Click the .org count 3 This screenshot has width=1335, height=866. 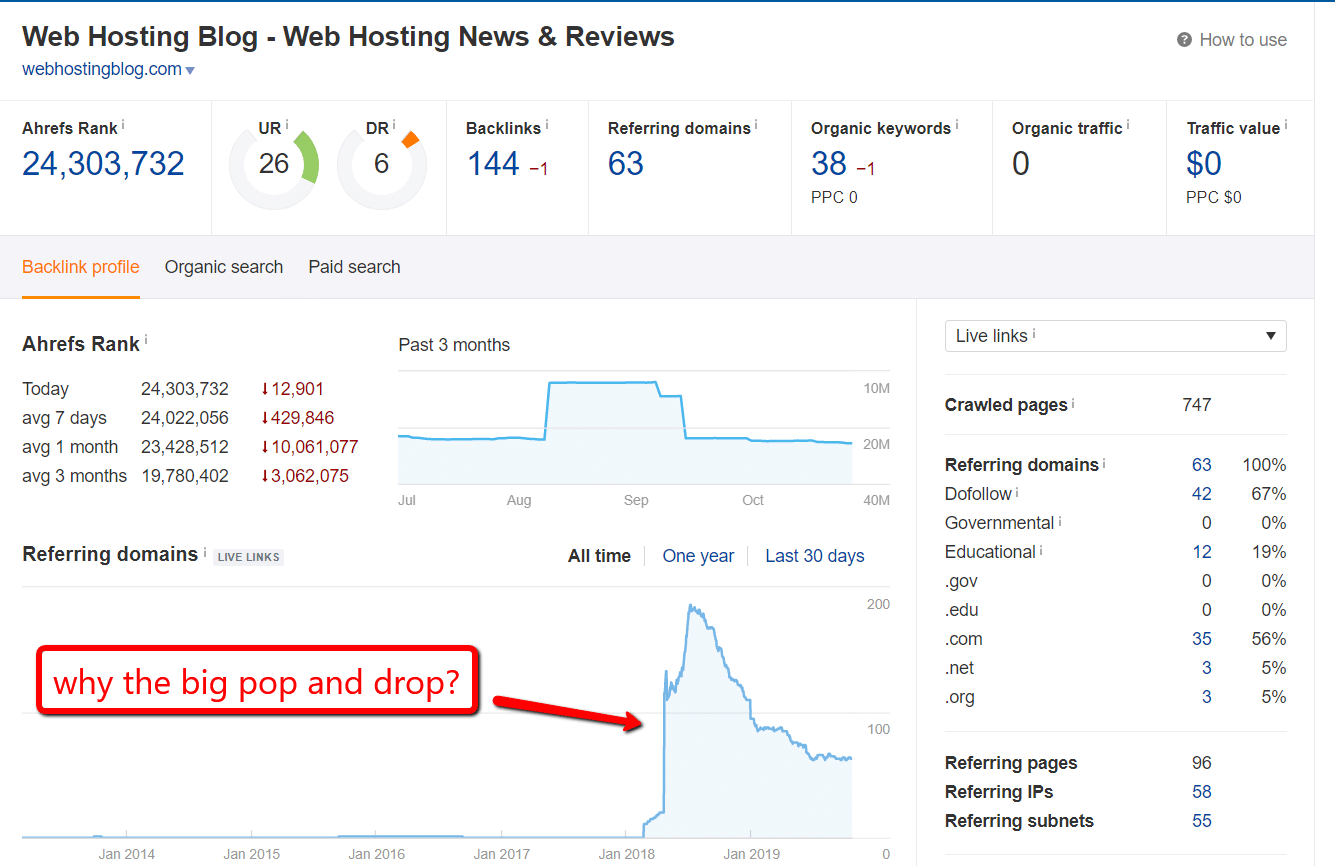[1207, 697]
